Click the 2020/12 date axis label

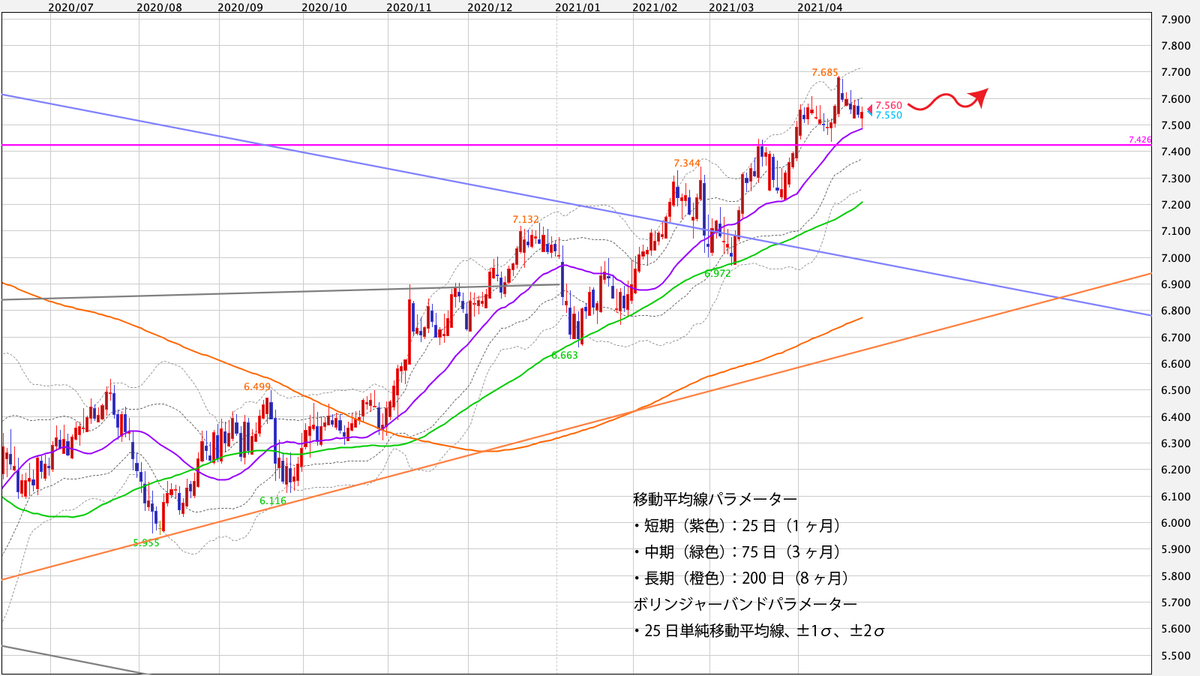click(x=490, y=6)
